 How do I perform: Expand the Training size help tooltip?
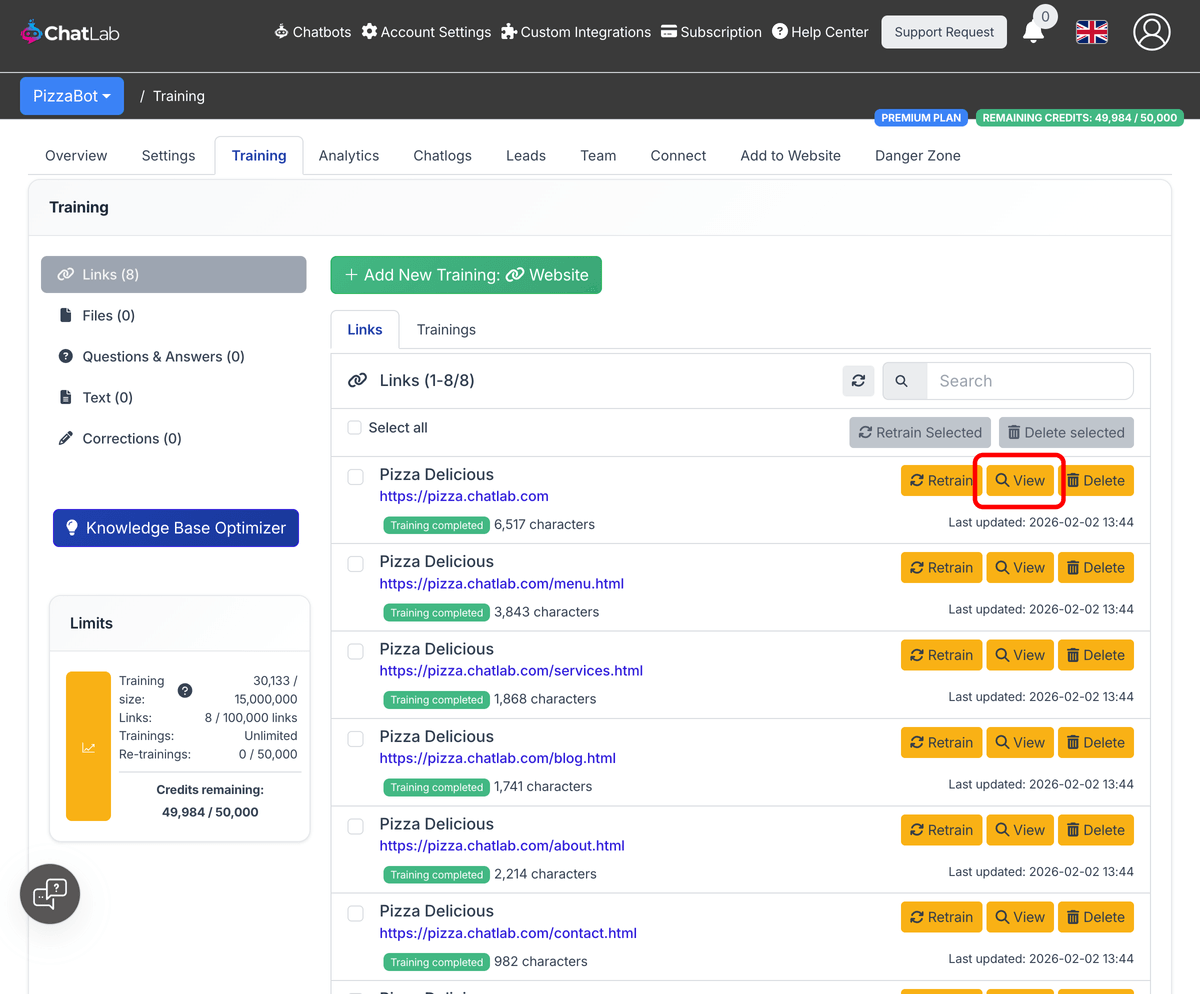(x=185, y=690)
